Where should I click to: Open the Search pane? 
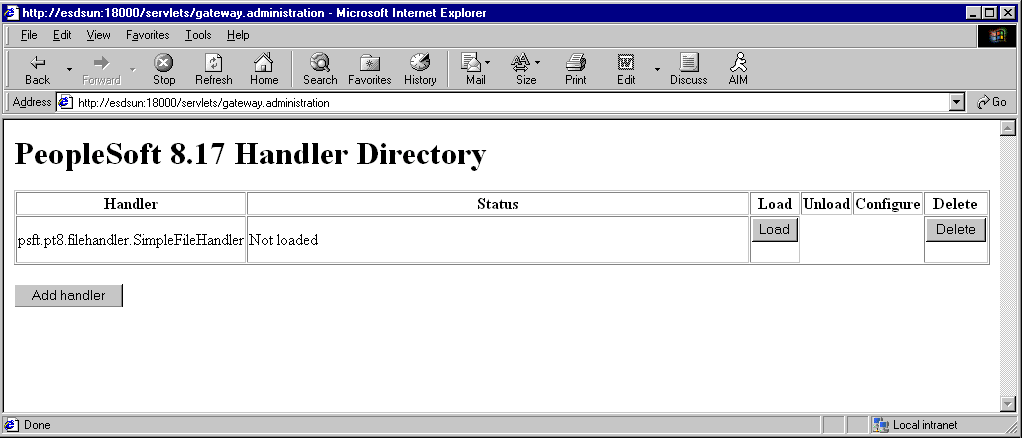click(x=320, y=70)
